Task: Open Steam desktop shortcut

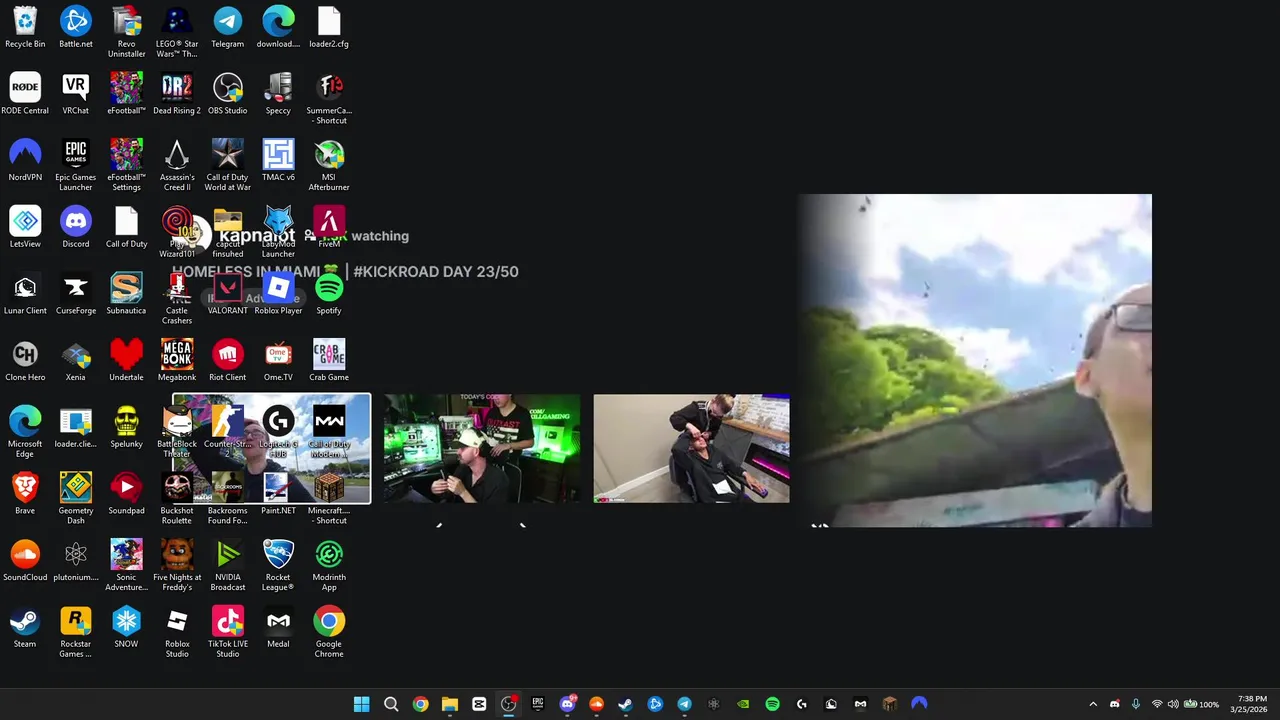Action: click(25, 628)
